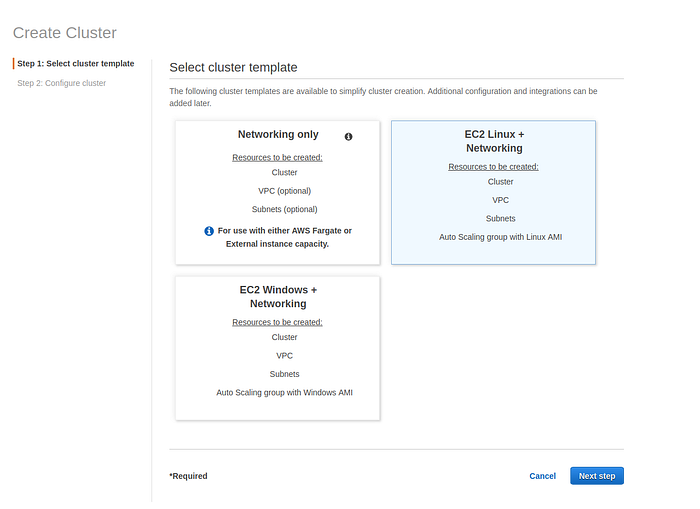Select the EC2 Linux + Networking heading
700x509 pixels.
point(494,141)
